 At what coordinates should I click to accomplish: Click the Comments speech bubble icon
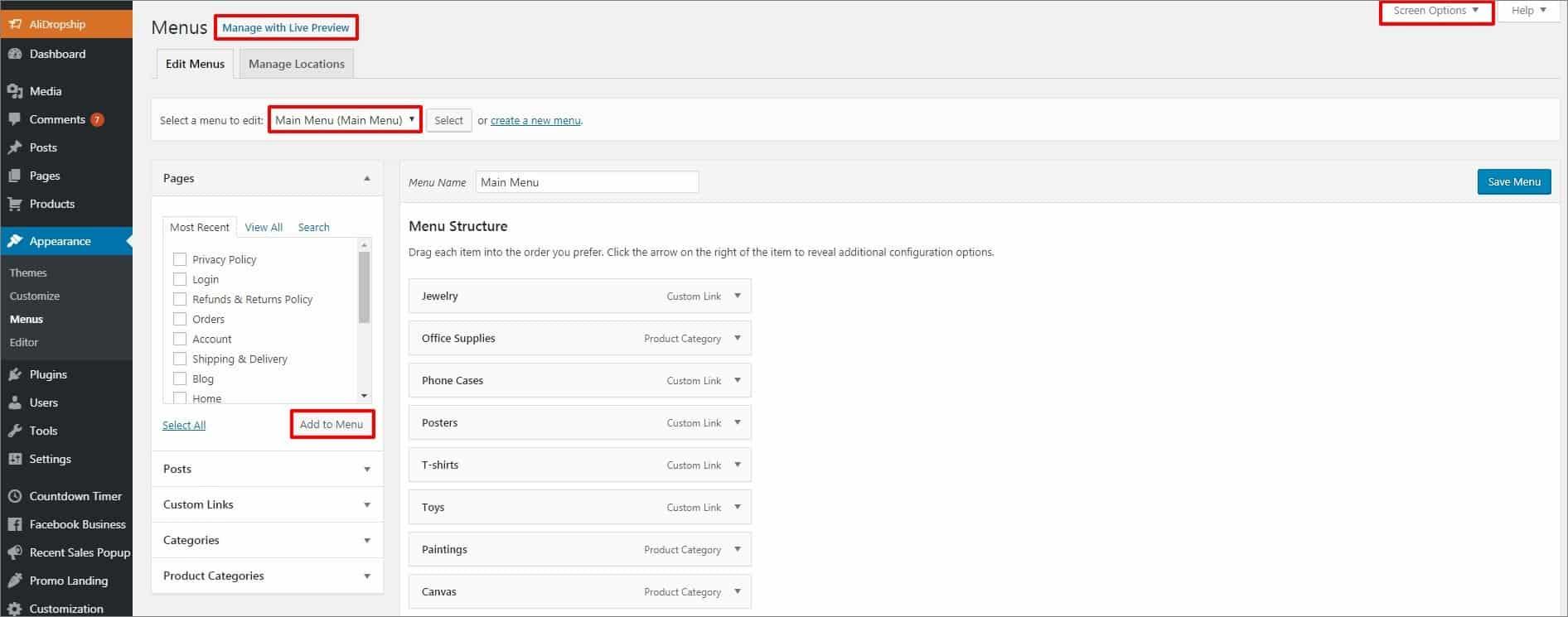(15, 119)
